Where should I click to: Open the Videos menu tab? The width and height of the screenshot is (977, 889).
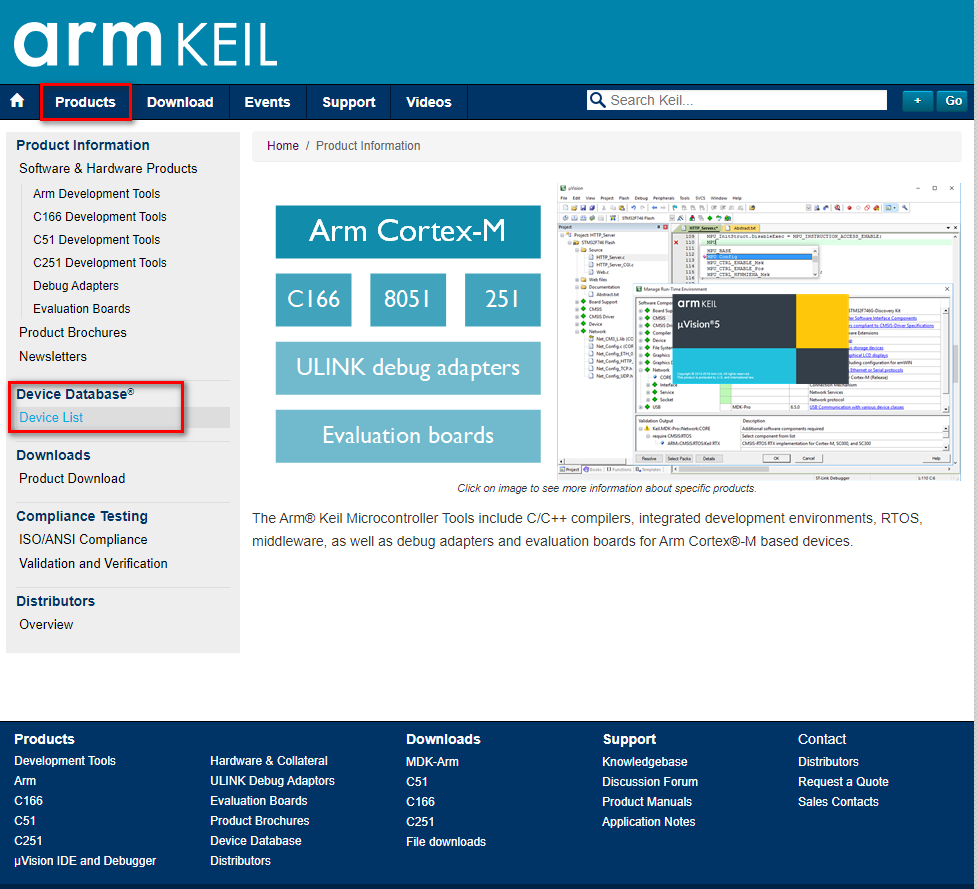coord(429,102)
